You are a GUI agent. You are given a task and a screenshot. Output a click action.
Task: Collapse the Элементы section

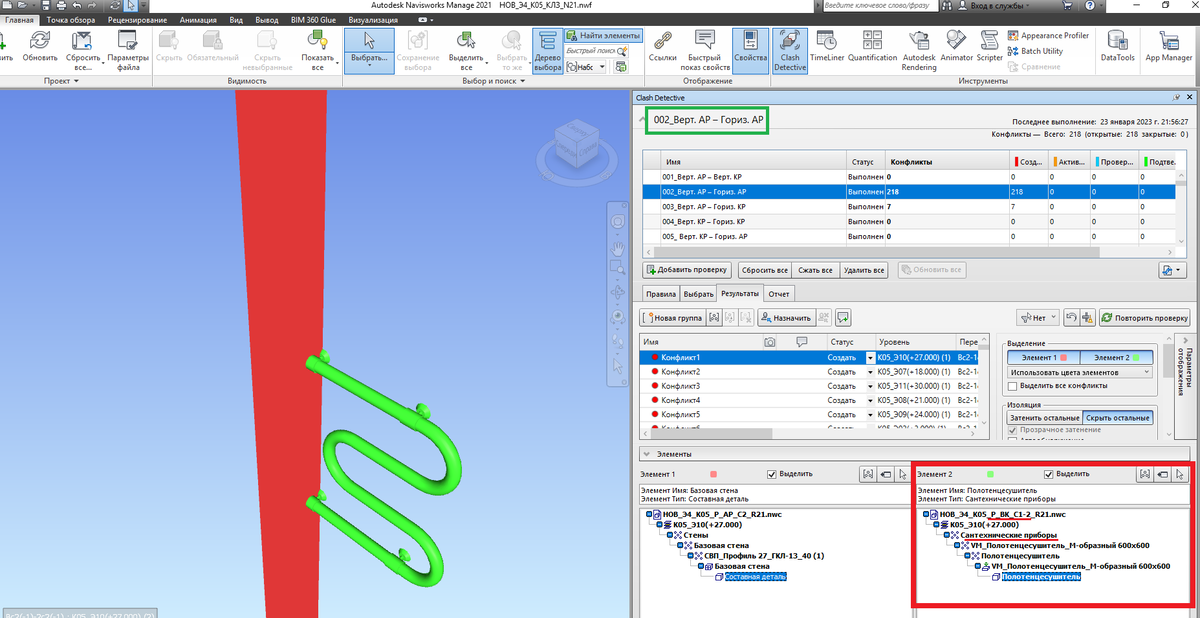pos(647,453)
